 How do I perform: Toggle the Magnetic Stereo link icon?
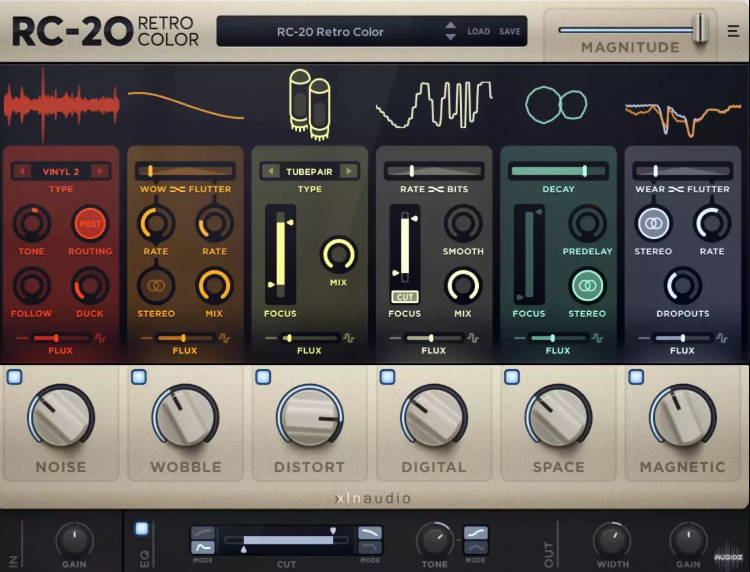point(653,223)
